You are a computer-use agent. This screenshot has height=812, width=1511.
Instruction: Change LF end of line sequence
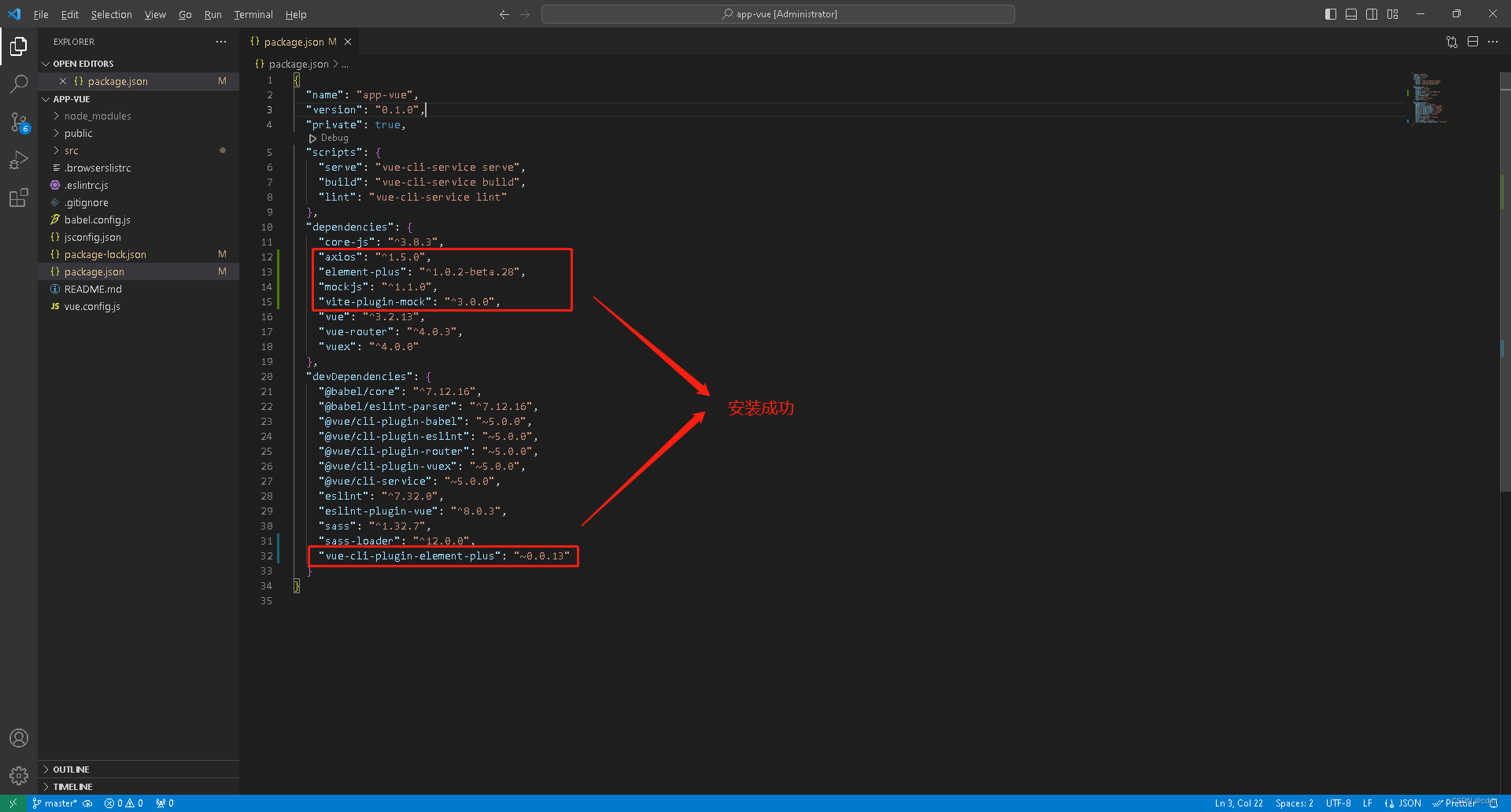point(1368,803)
